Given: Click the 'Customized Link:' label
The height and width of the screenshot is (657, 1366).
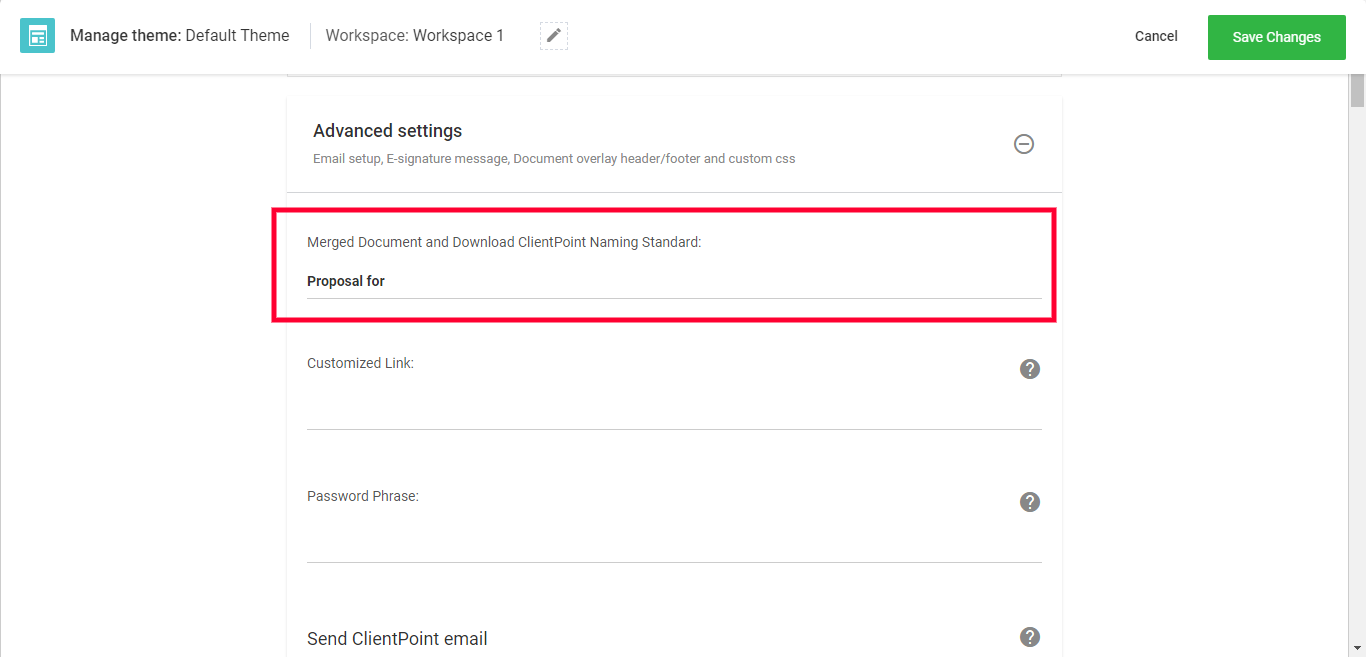Looking at the screenshot, I should pyautogui.click(x=360, y=364).
